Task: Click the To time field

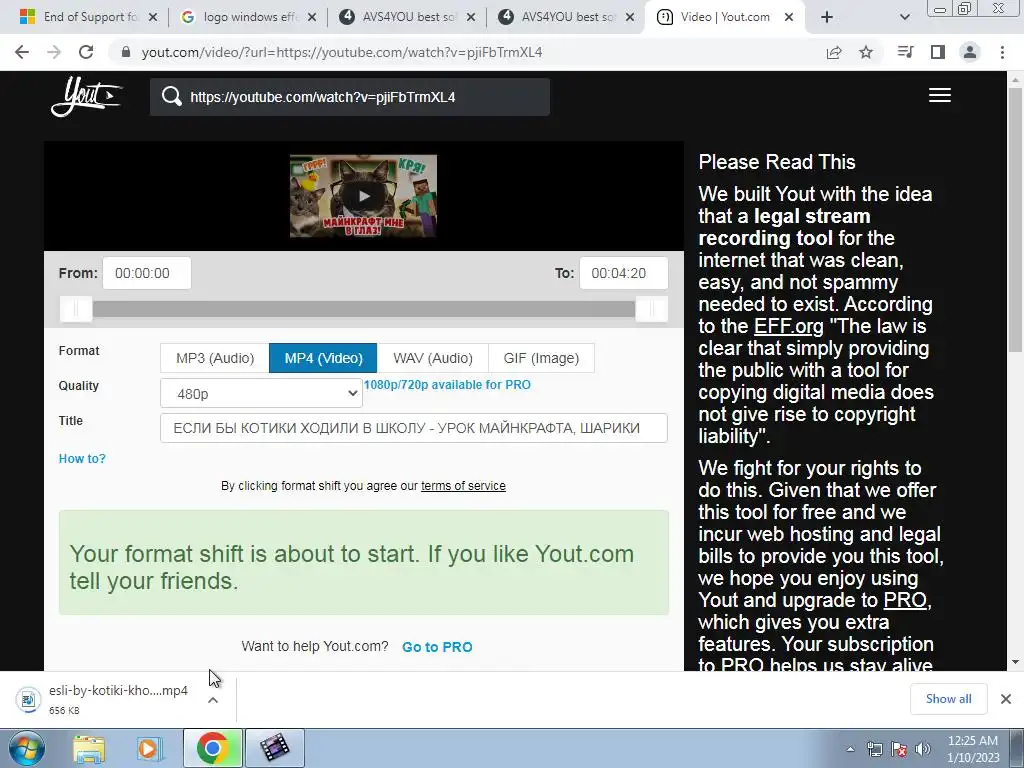Action: (624, 273)
